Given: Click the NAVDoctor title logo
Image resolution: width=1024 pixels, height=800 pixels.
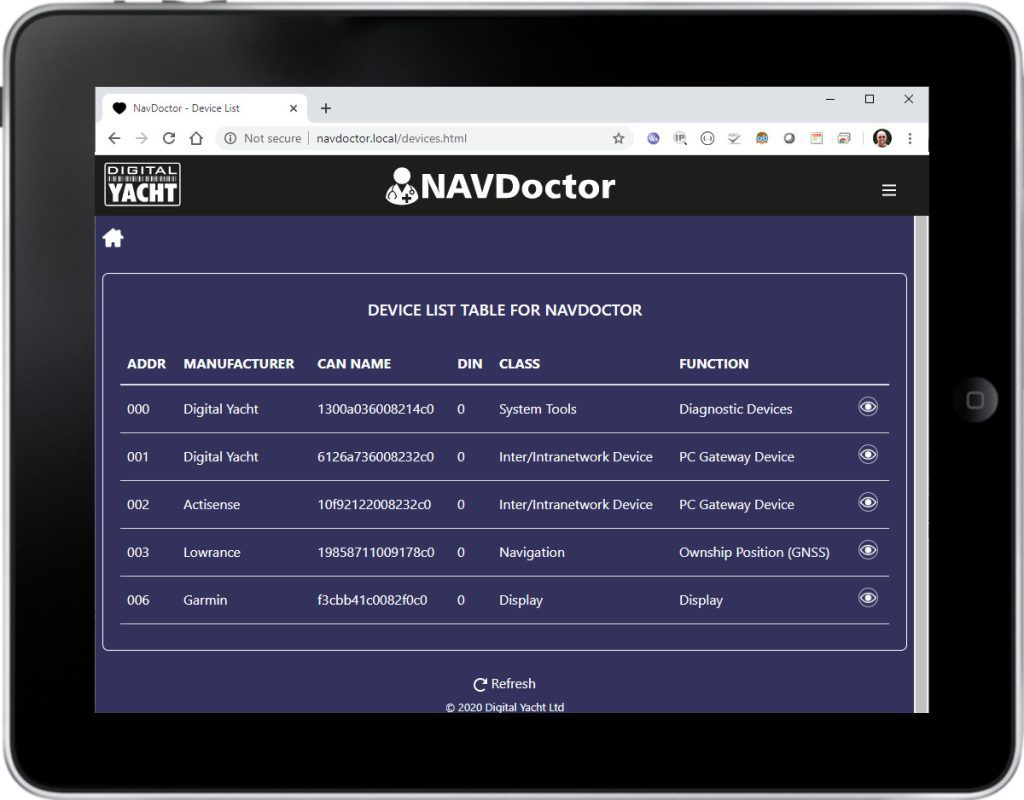Looking at the screenshot, I should click(x=500, y=186).
